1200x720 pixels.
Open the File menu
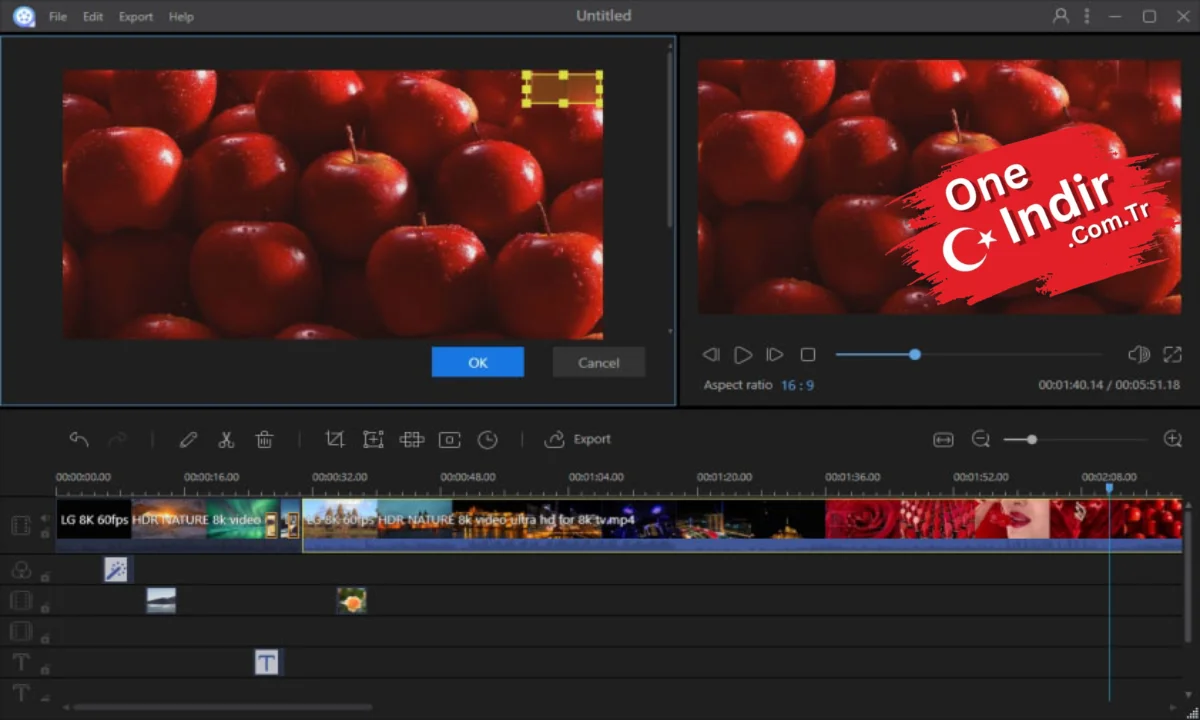58,17
